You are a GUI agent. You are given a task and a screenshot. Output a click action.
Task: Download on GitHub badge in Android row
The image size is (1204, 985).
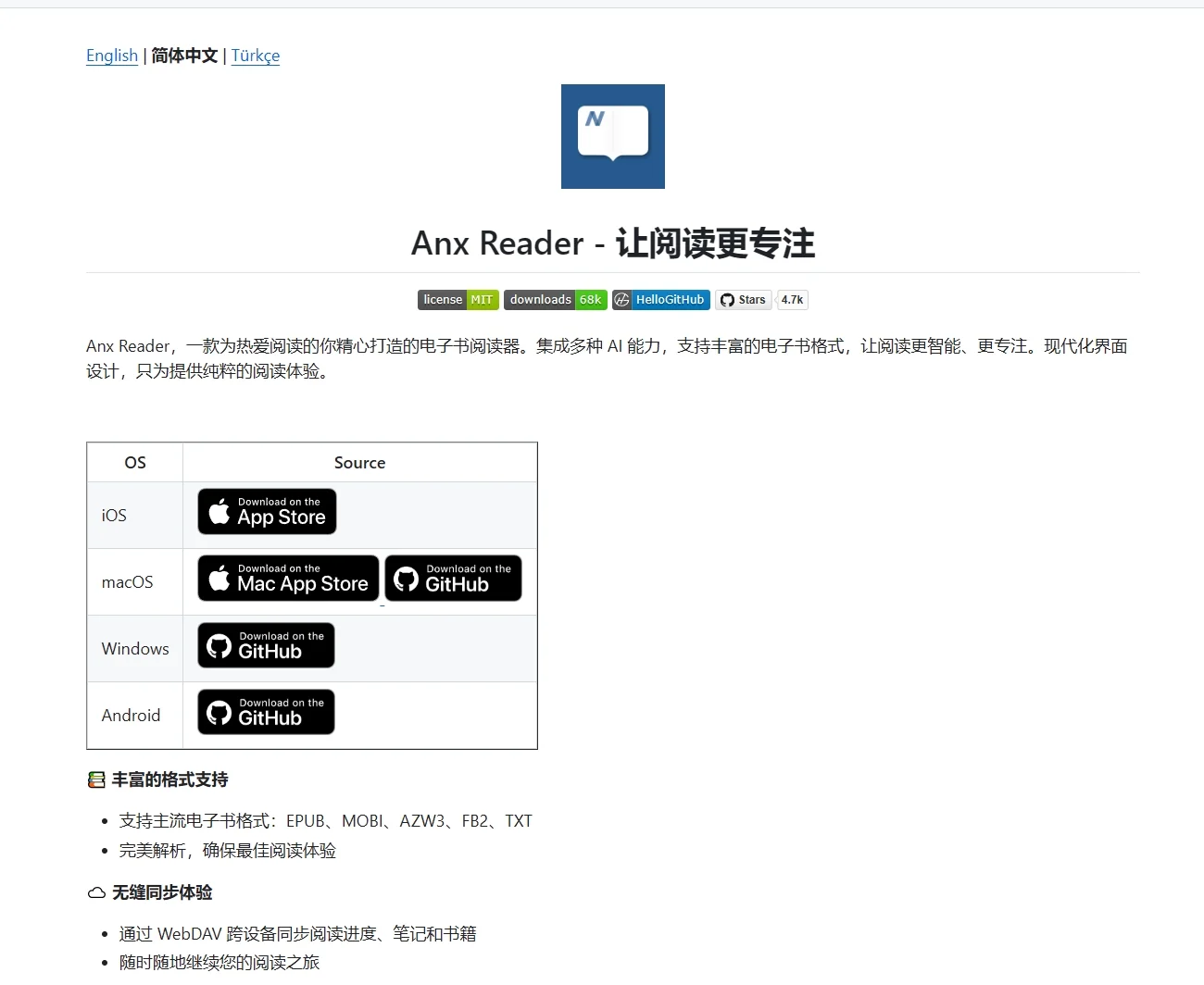pyautogui.click(x=266, y=711)
